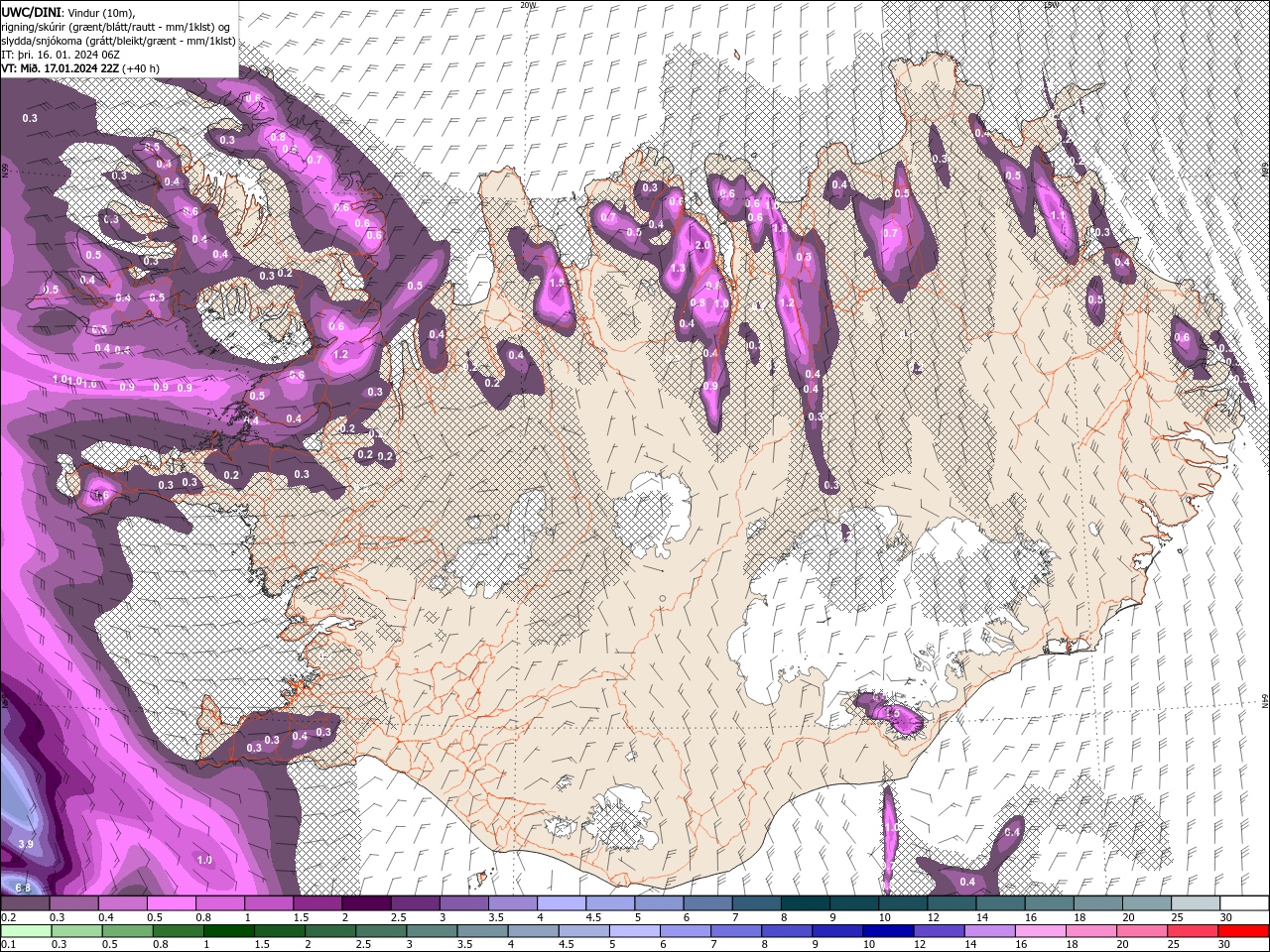Pick the violet rain swatch between 12 and 14
This screenshot has width=1270, height=952.
(x=939, y=931)
